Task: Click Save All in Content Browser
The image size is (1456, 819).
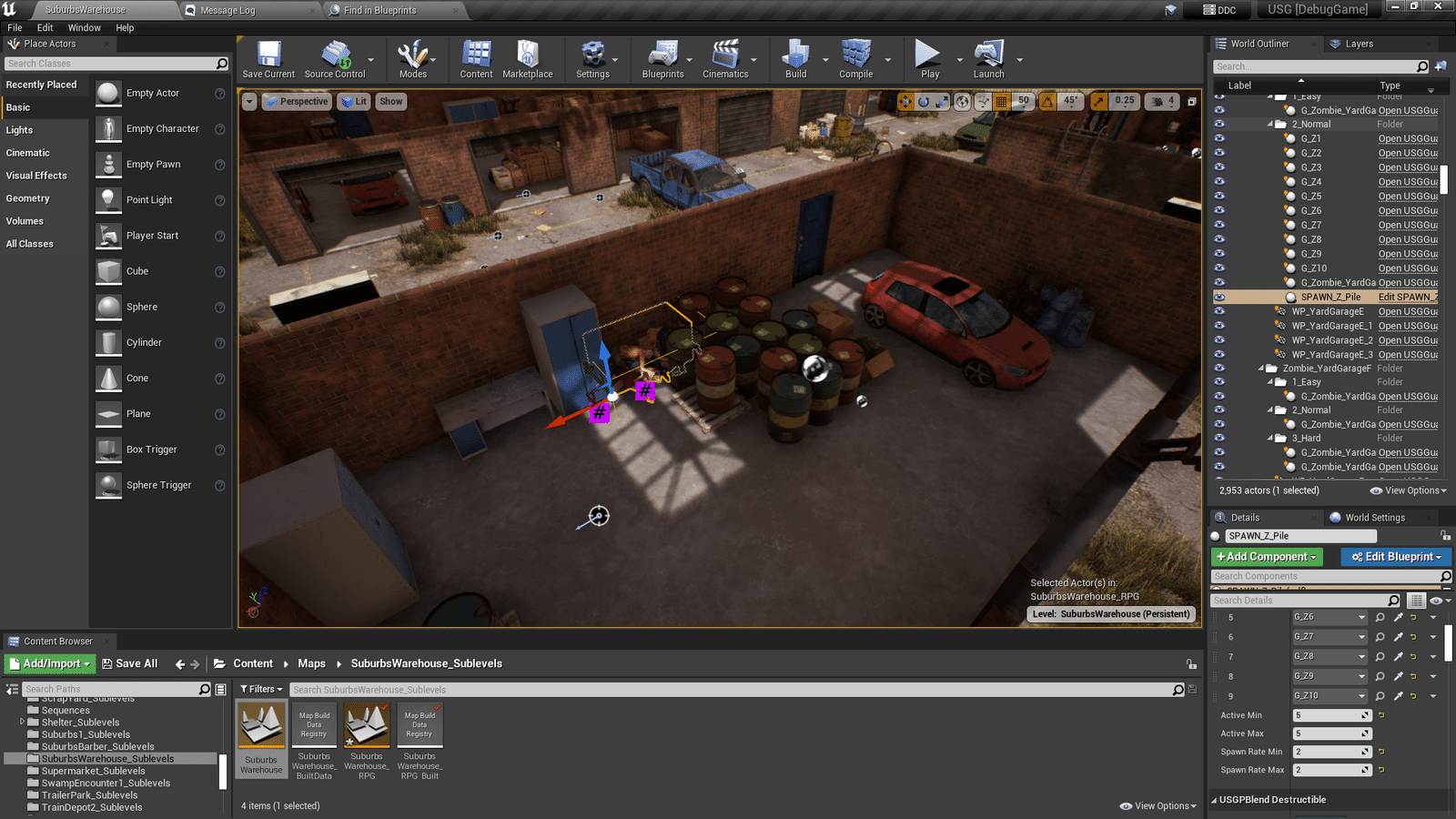Action: [130, 664]
